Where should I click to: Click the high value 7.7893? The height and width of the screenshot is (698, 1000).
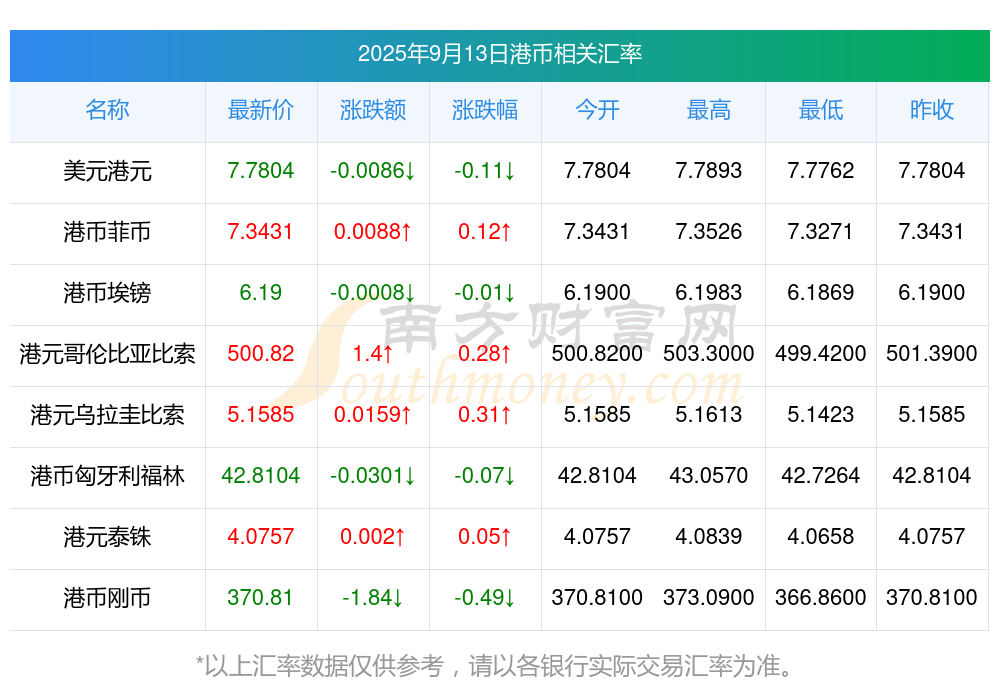point(709,170)
